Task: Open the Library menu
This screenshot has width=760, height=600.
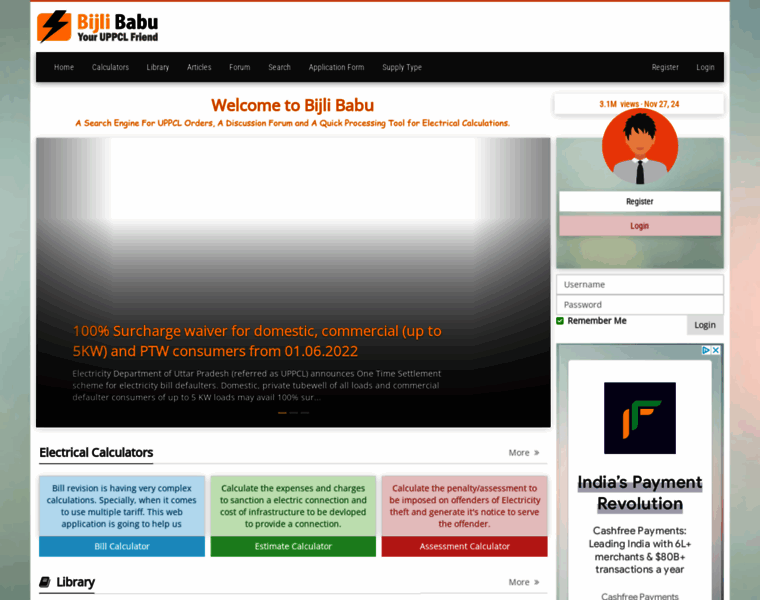Action: tap(158, 67)
